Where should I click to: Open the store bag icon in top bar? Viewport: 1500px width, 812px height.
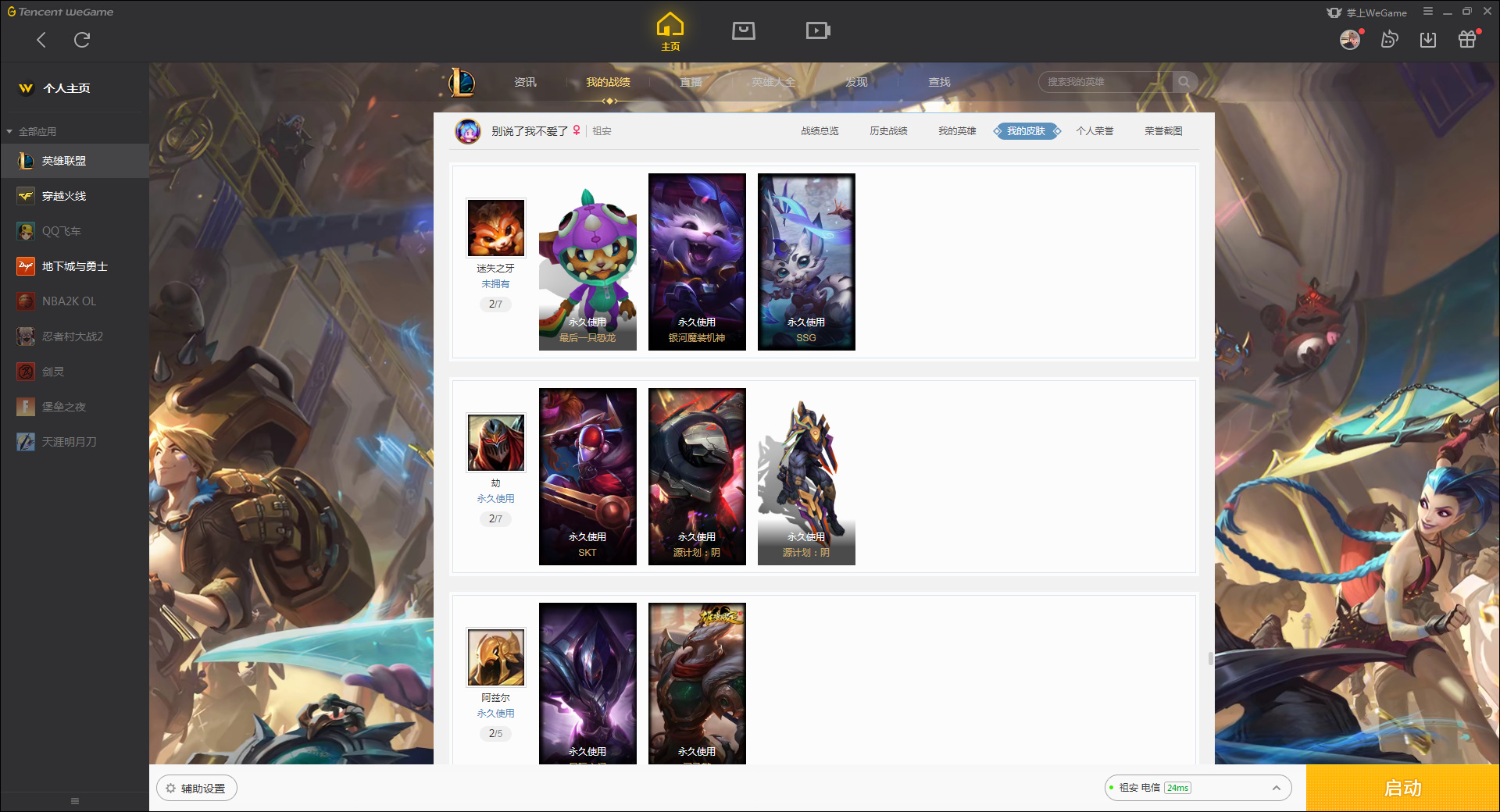(x=744, y=30)
